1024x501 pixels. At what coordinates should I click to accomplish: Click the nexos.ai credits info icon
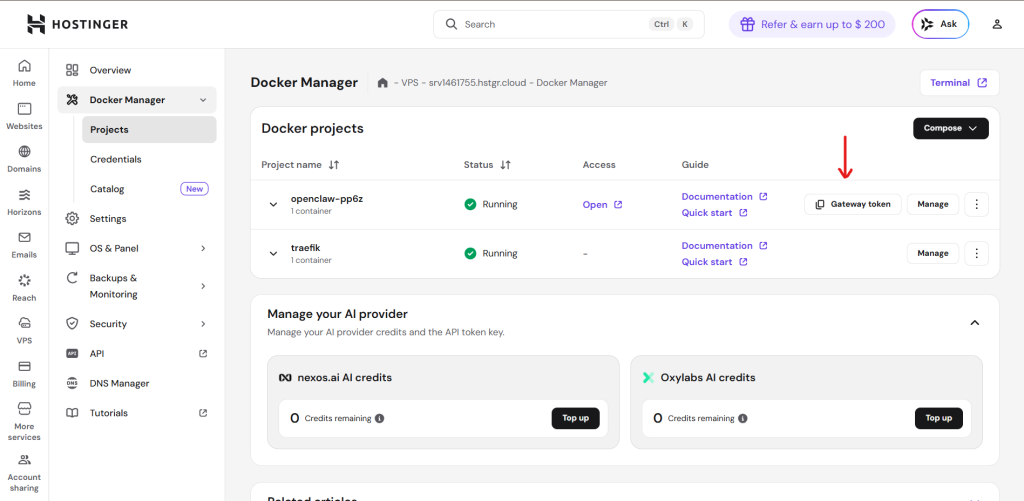coord(379,419)
